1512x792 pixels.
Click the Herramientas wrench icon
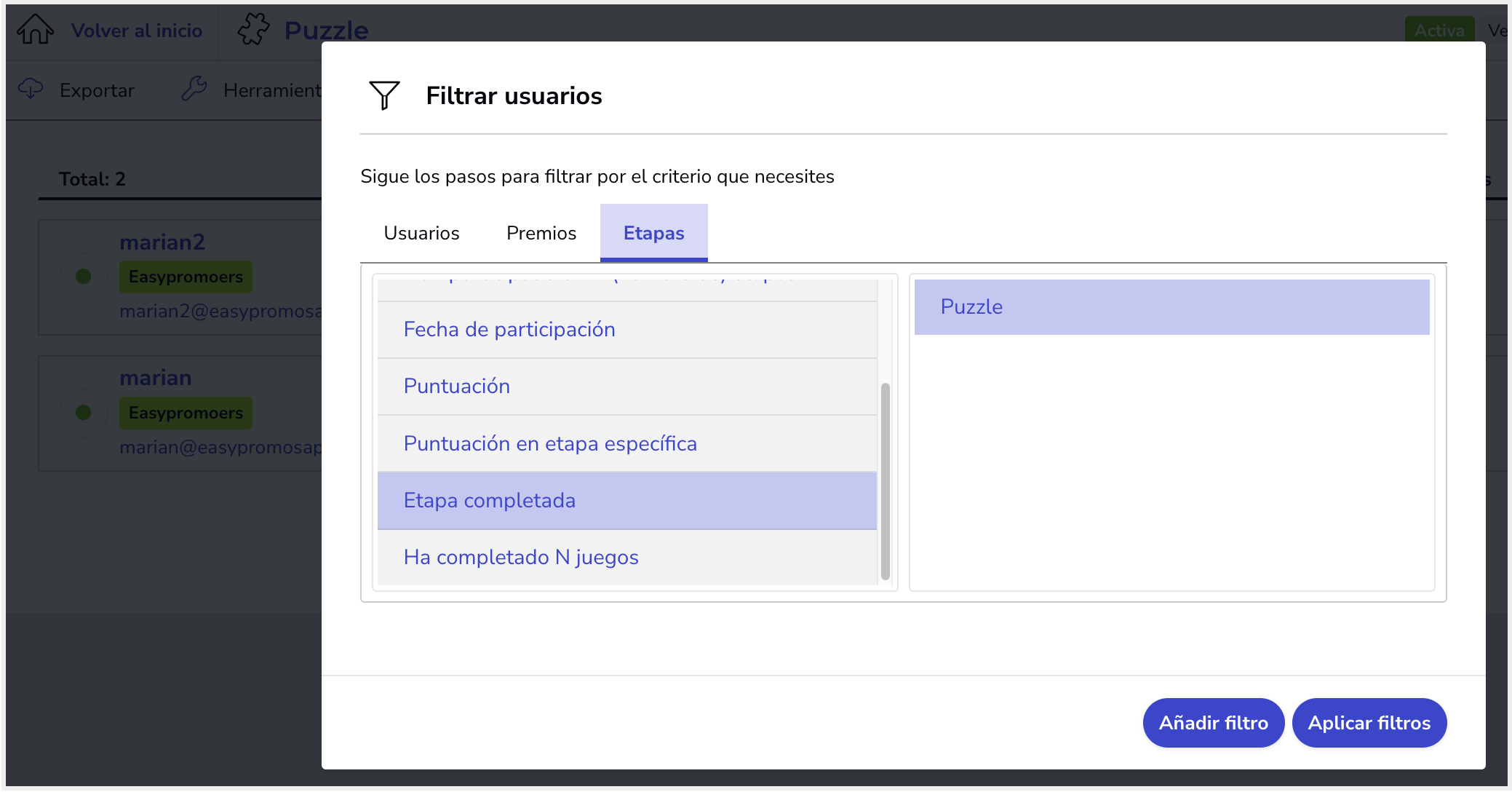pos(194,89)
